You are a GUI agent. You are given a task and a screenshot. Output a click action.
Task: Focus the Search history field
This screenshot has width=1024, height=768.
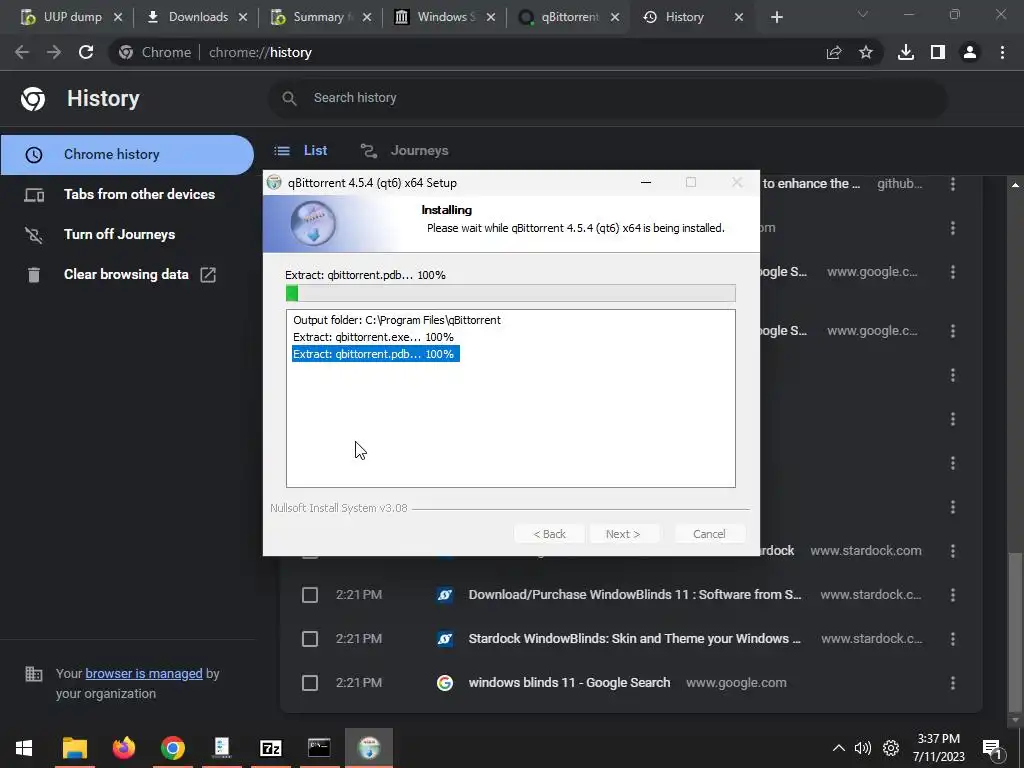[x=607, y=98]
